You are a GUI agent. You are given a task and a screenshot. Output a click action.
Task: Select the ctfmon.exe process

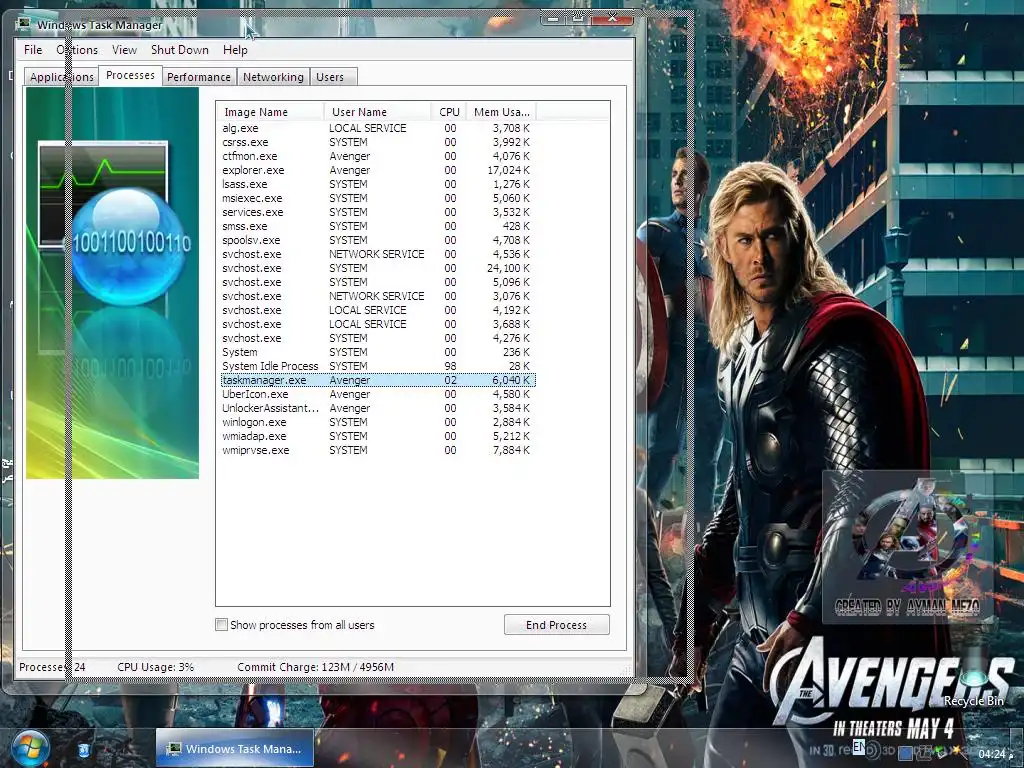tap(377, 156)
